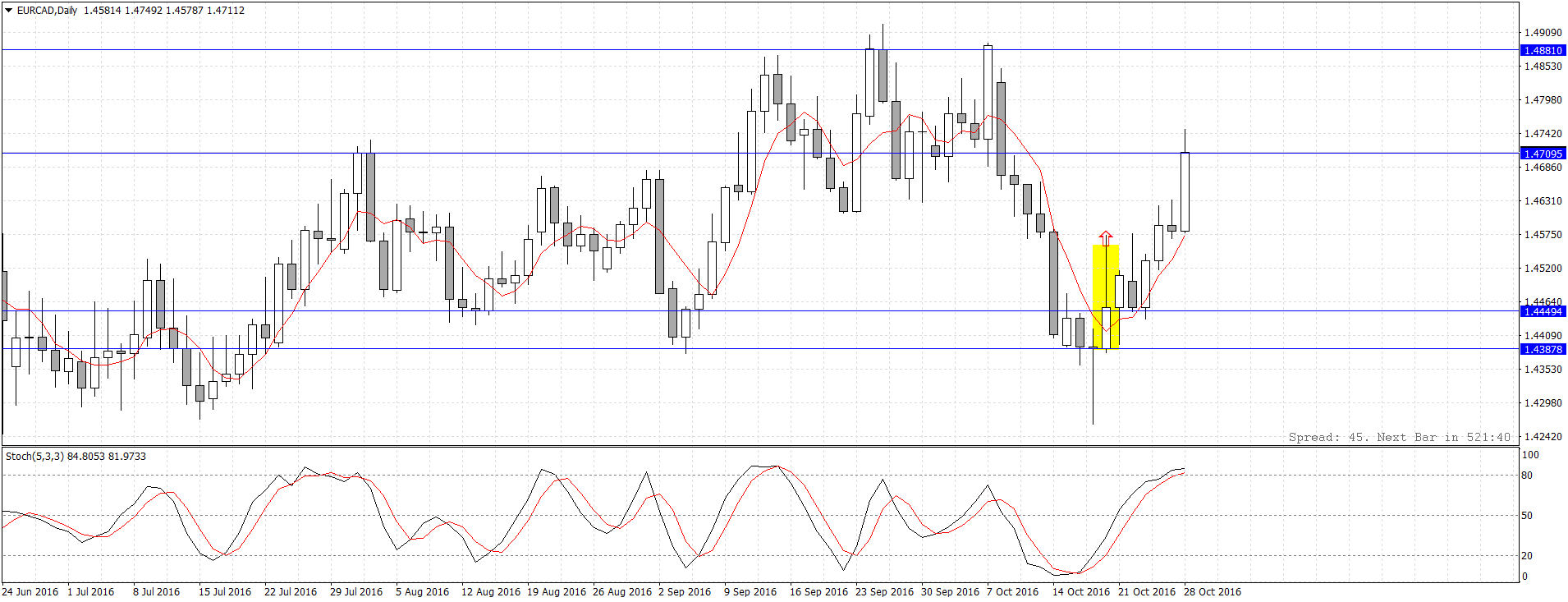
Task: Click the 26 Aug 2016 date label
Action: click(622, 592)
